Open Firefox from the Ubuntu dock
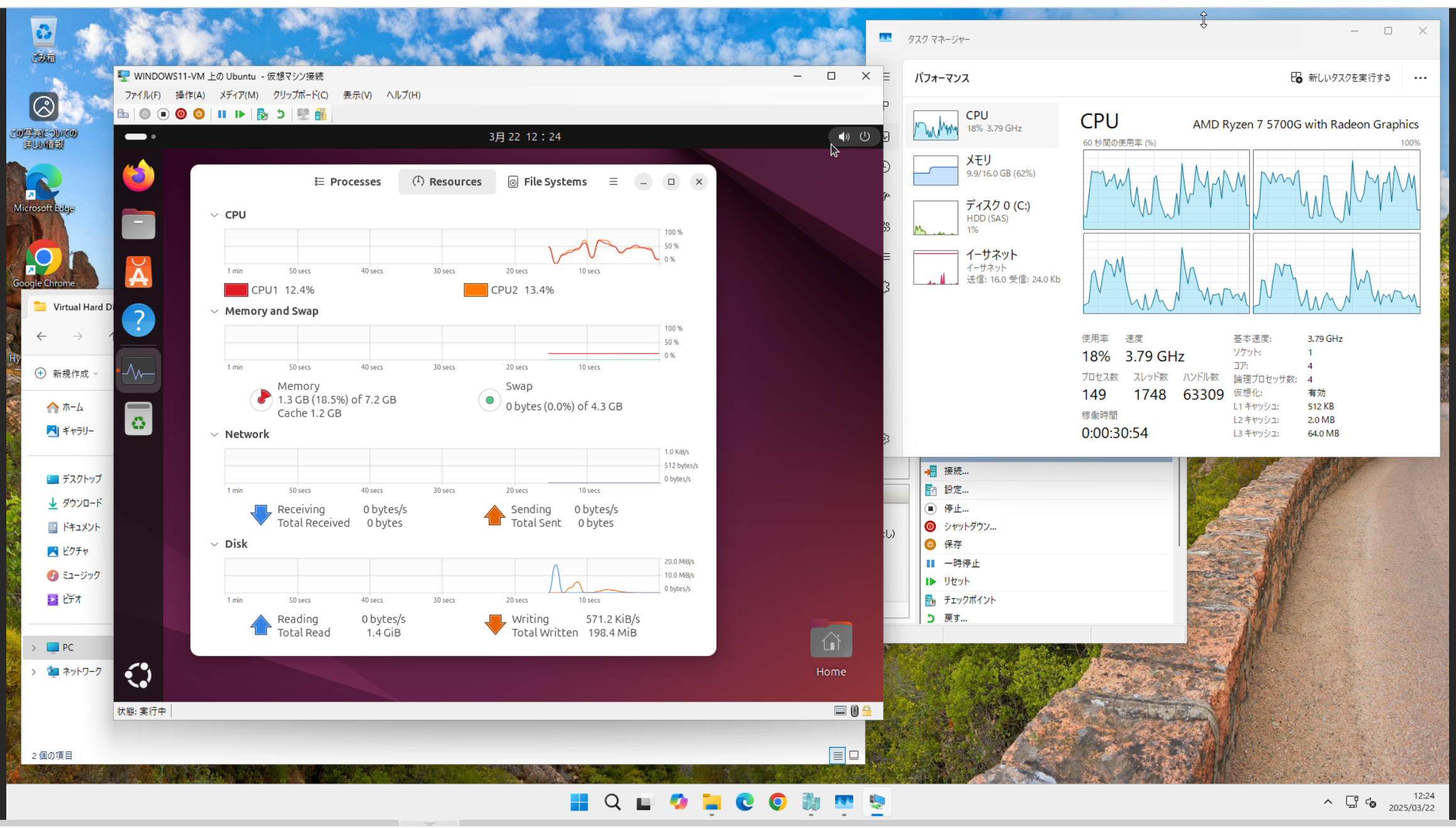 [138, 176]
